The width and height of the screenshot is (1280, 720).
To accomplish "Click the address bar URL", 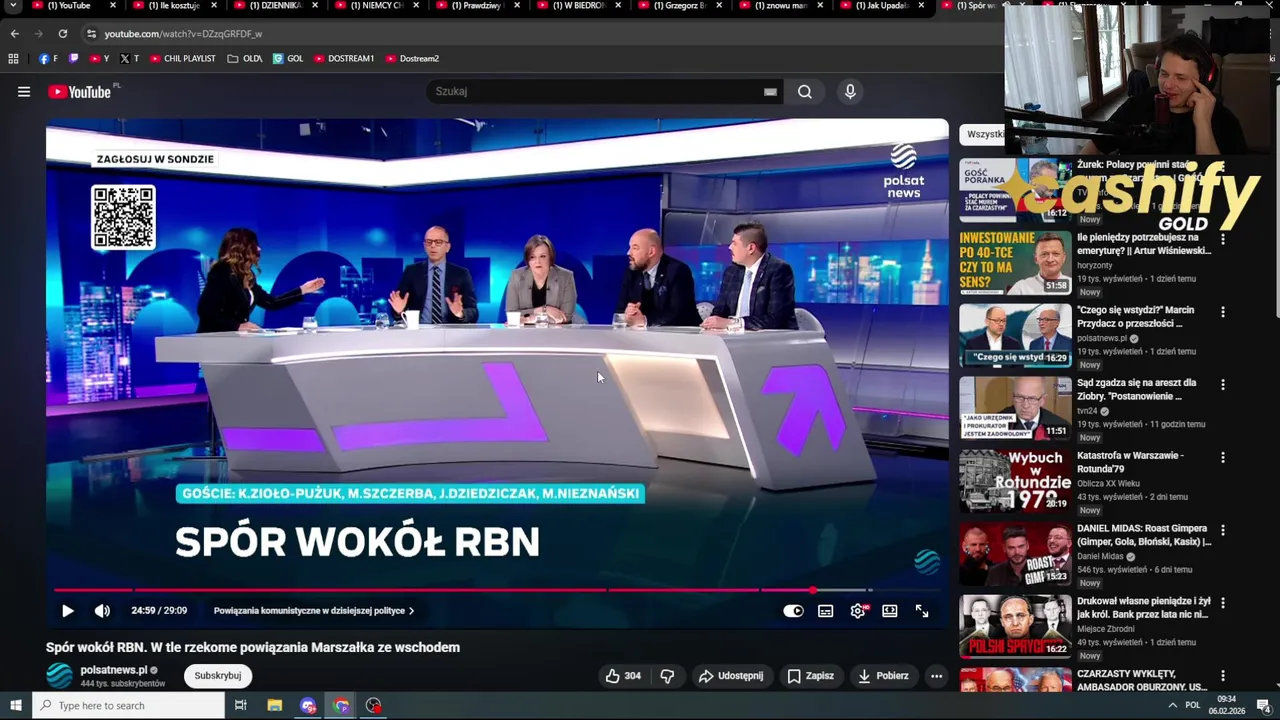I will coord(183,34).
